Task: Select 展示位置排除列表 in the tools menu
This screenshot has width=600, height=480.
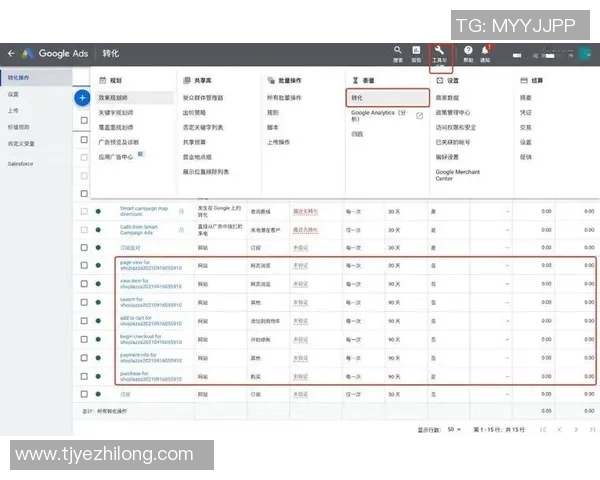Action: (206, 172)
